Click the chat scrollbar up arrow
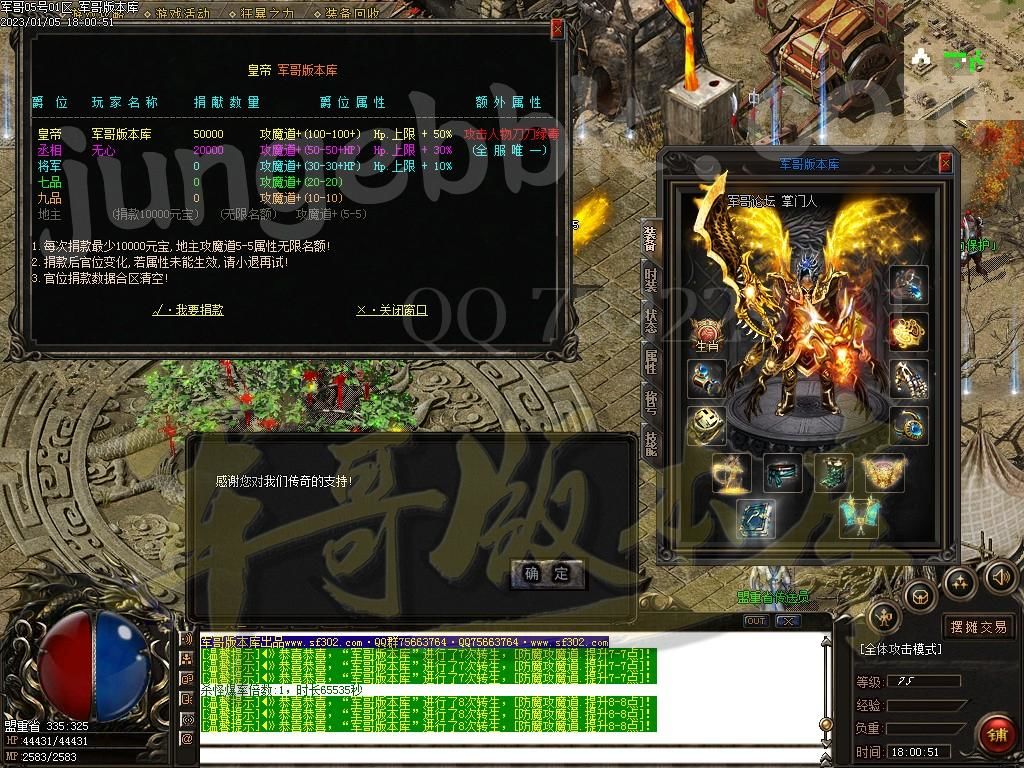 [826, 641]
